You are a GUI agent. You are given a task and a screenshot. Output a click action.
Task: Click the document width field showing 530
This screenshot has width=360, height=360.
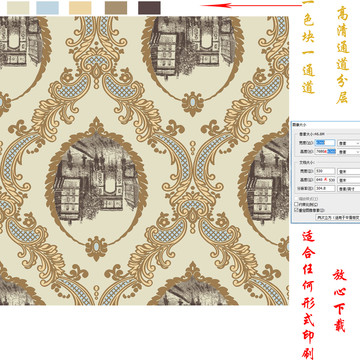(x=325, y=171)
